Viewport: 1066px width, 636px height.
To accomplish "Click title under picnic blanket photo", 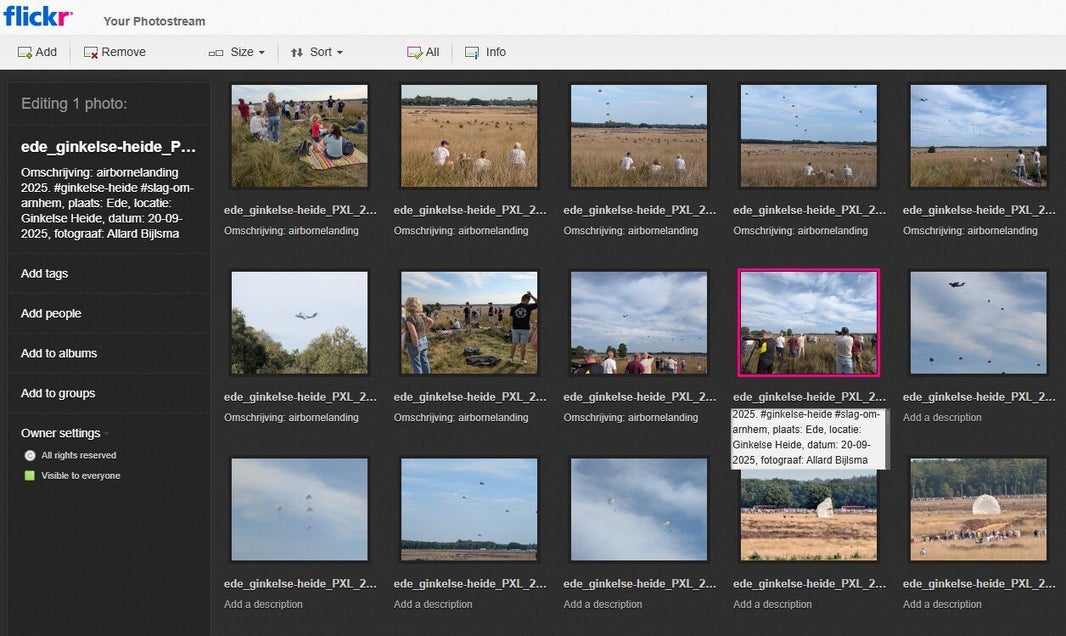I will pyautogui.click(x=300, y=210).
